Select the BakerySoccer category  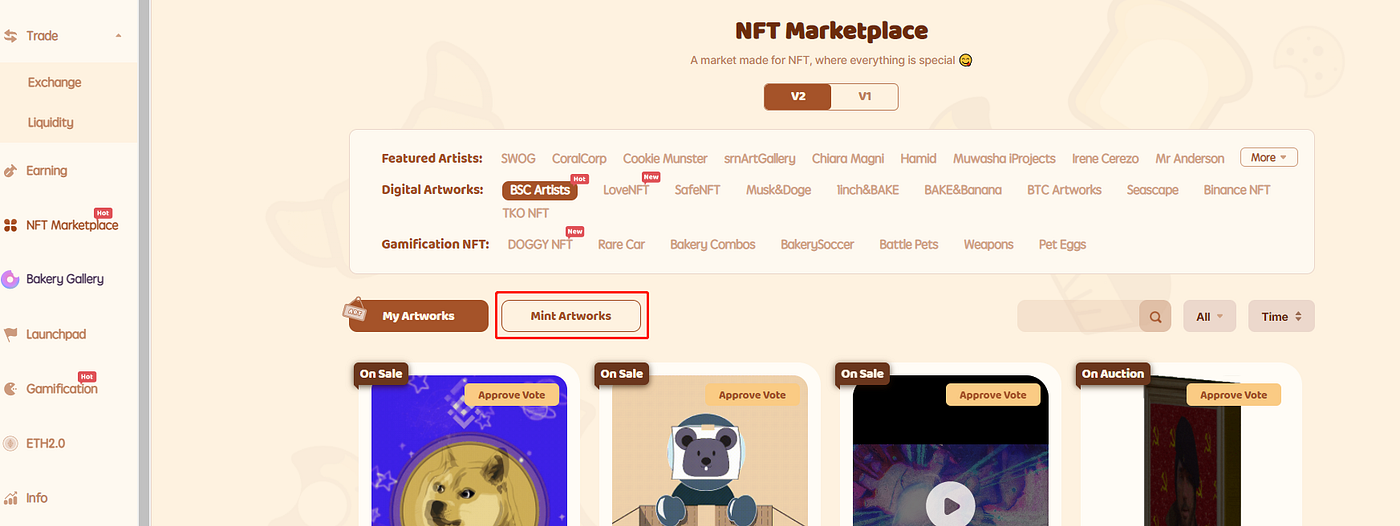tap(818, 244)
